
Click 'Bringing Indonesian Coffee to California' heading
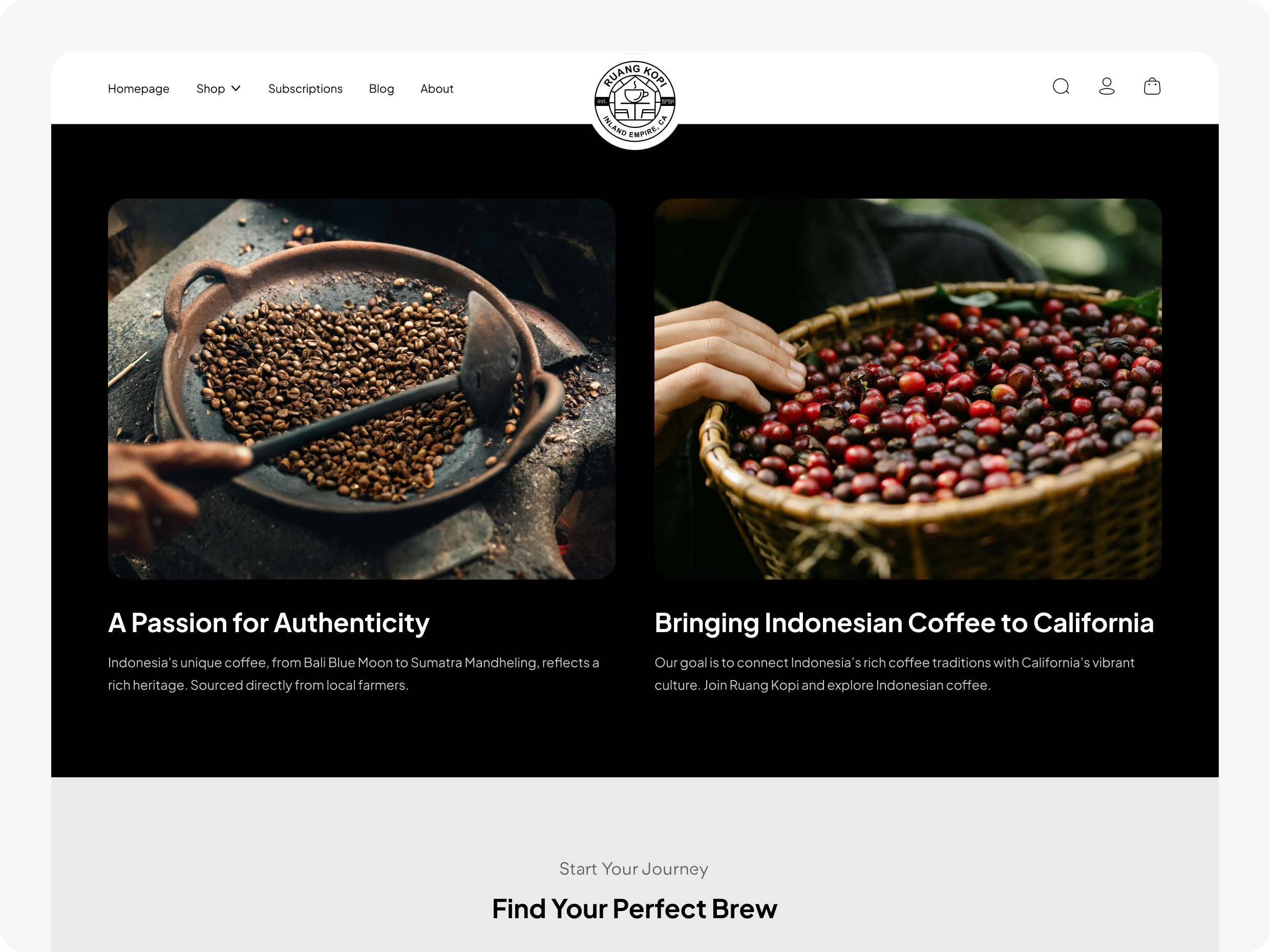click(904, 623)
